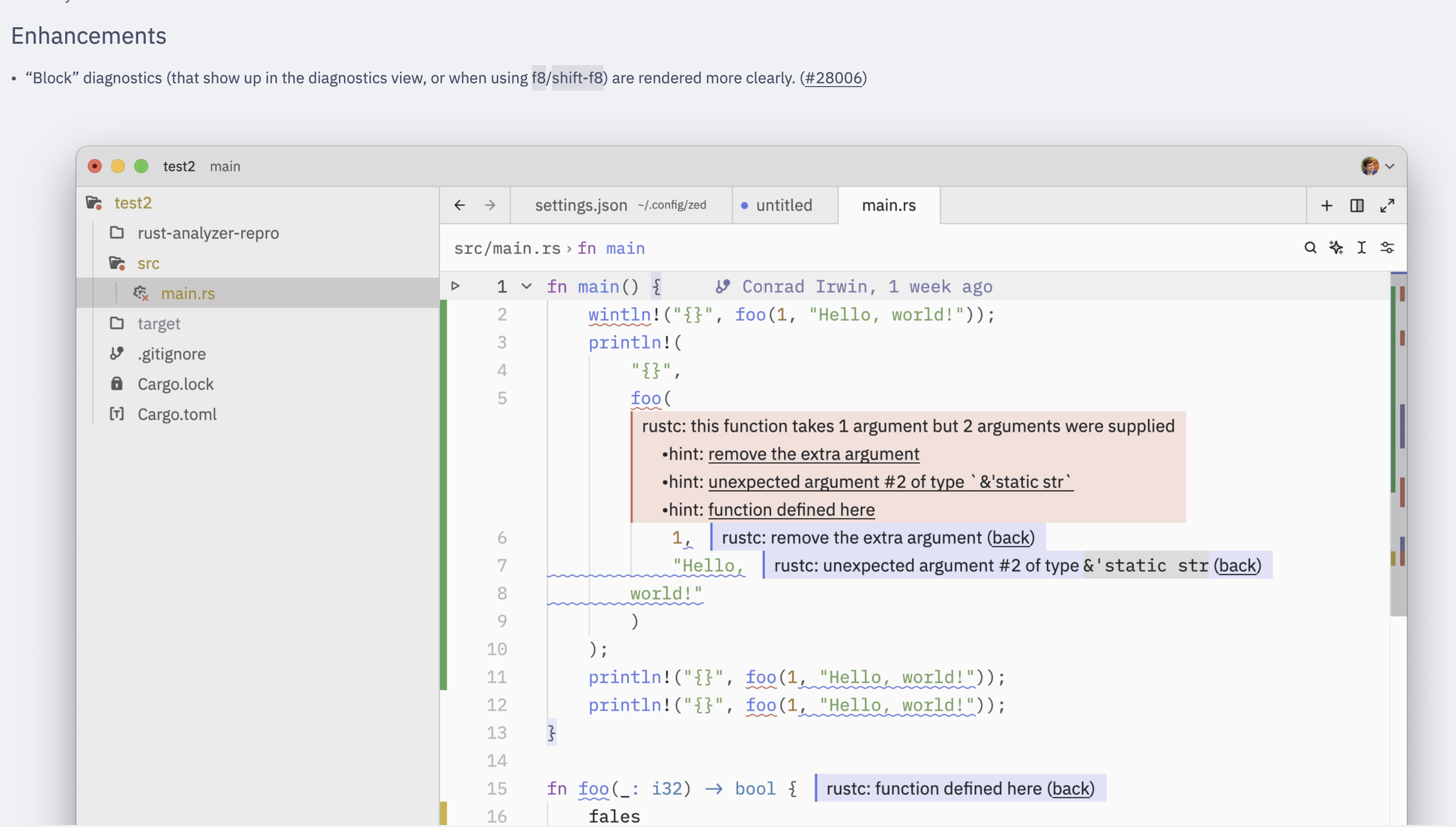Image resolution: width=1456 pixels, height=827 pixels.
Task: Collapse fn main using the fold chevron
Action: click(x=527, y=286)
